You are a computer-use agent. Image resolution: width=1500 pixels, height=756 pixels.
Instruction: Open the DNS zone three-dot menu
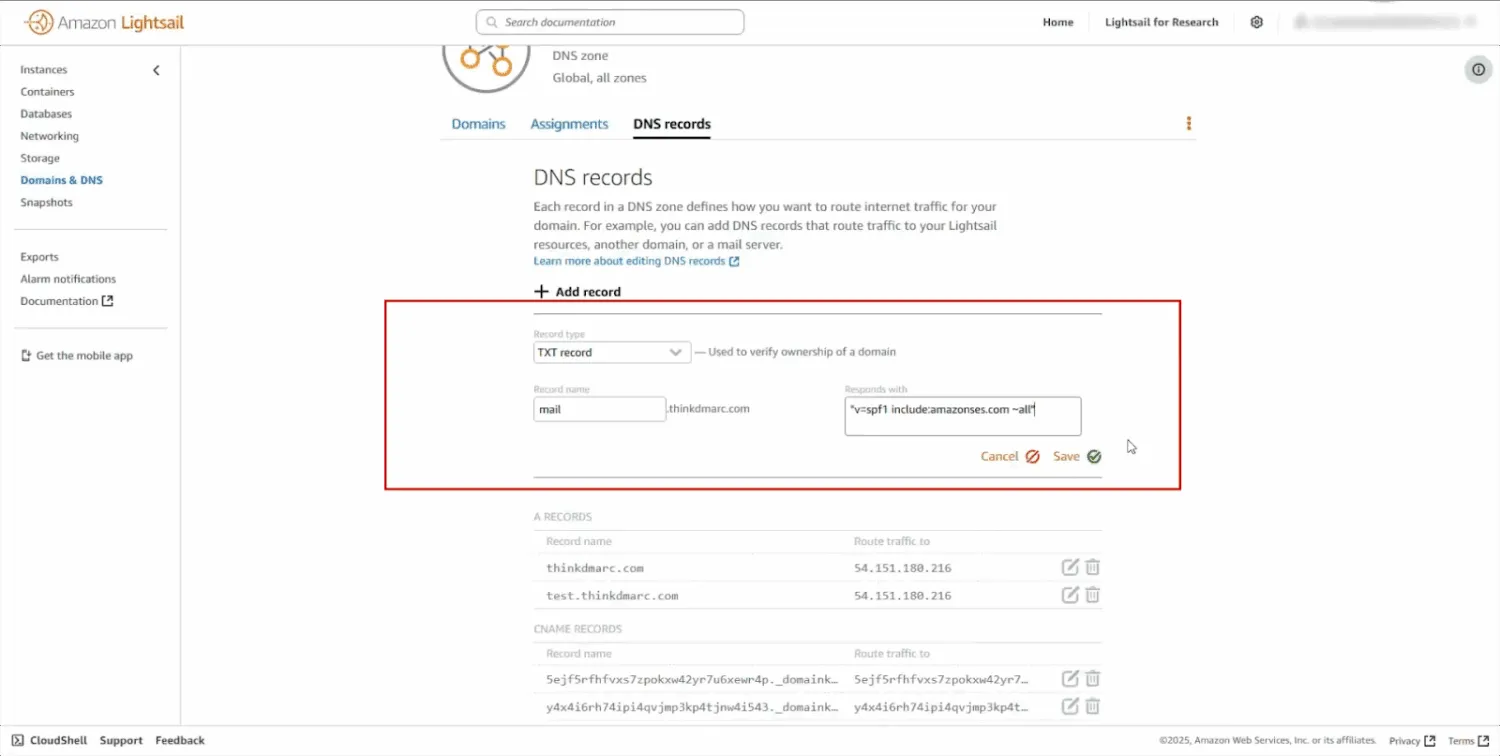[1189, 123]
